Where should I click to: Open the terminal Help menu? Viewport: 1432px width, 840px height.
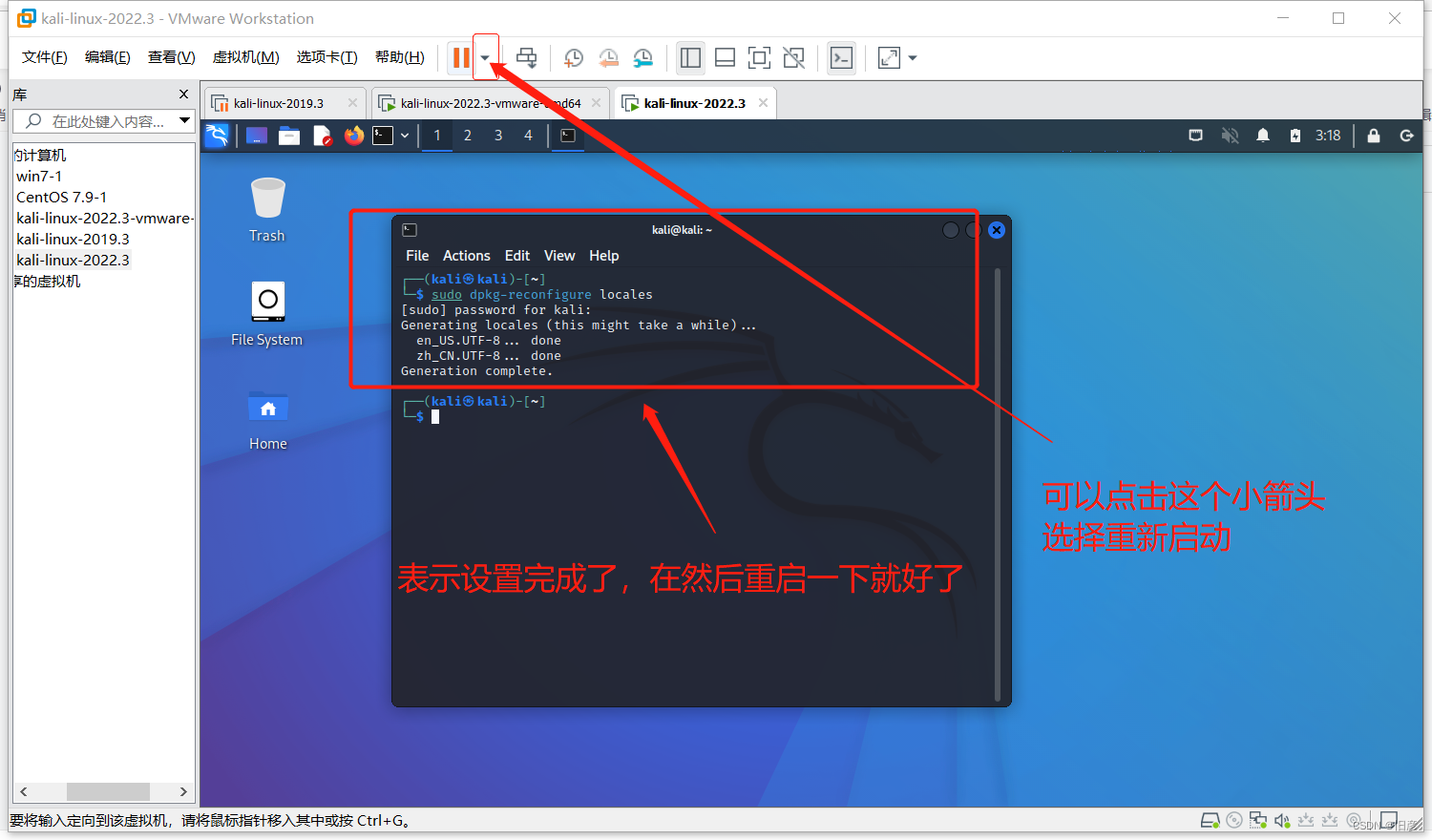[604, 256]
